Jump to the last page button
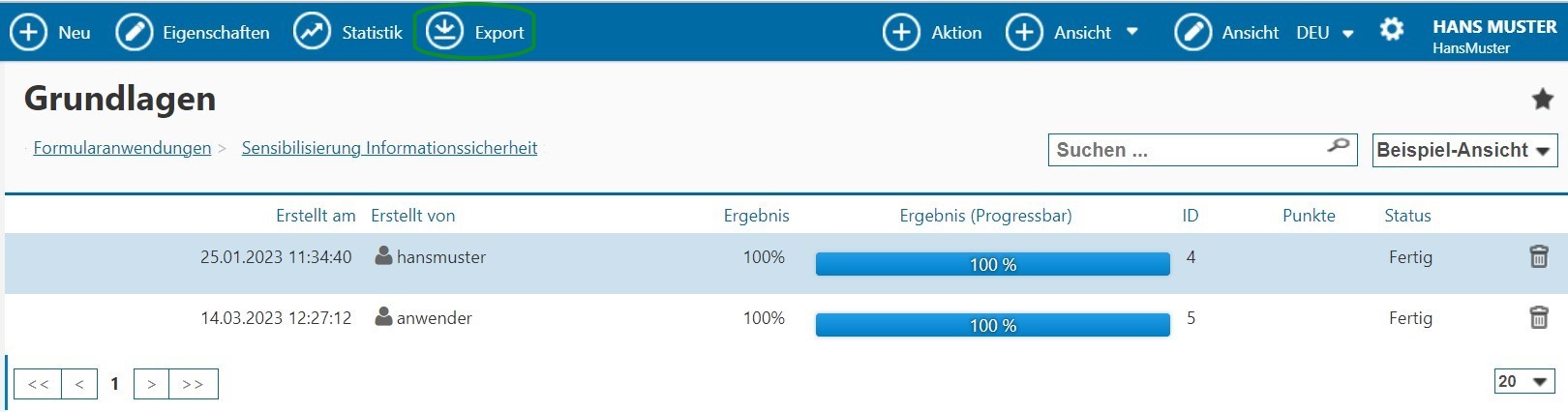 (x=194, y=384)
